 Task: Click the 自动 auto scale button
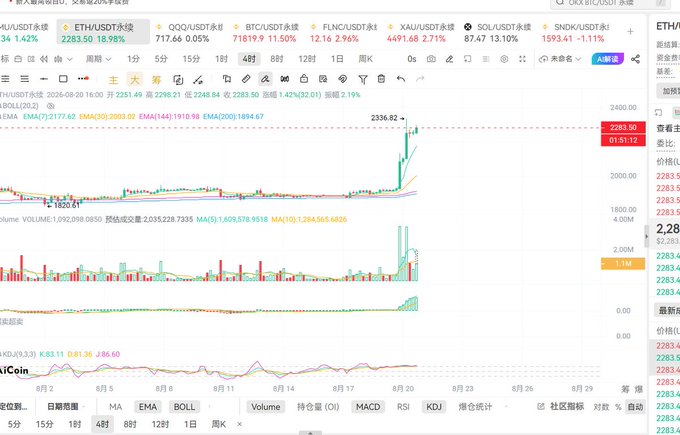635,407
